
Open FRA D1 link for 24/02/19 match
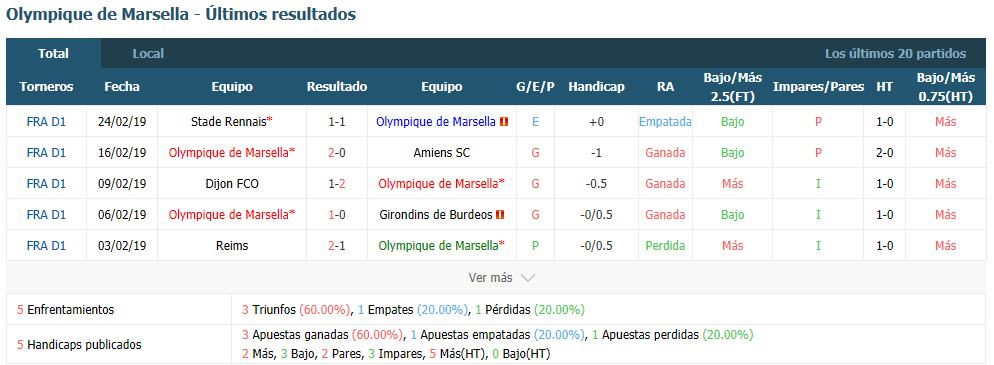click(46, 122)
